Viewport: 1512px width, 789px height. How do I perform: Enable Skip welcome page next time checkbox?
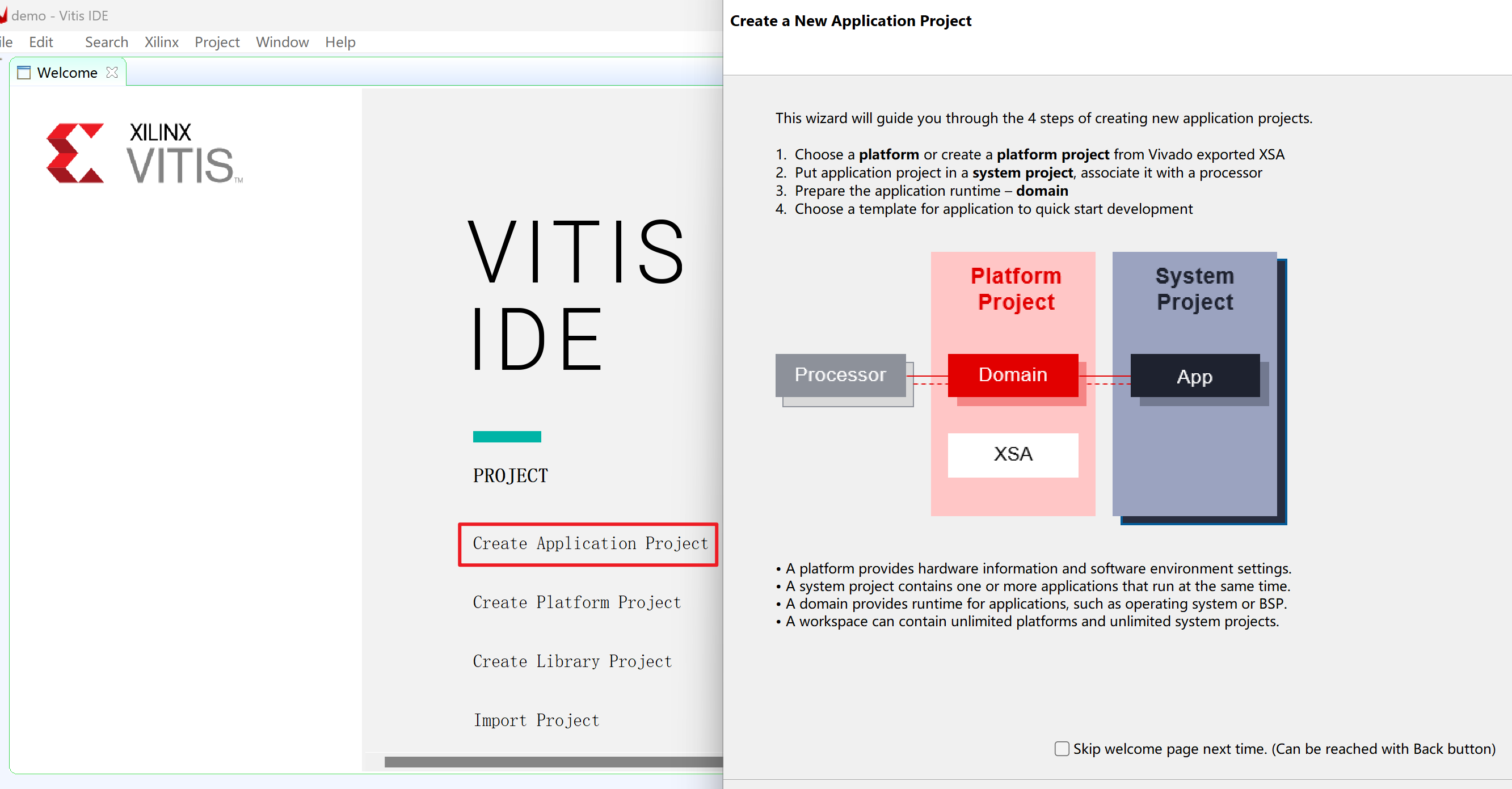[1061, 749]
